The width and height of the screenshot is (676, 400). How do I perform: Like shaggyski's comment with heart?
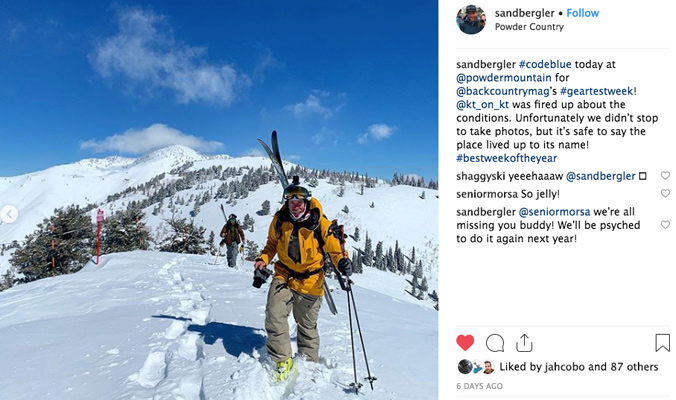click(665, 175)
